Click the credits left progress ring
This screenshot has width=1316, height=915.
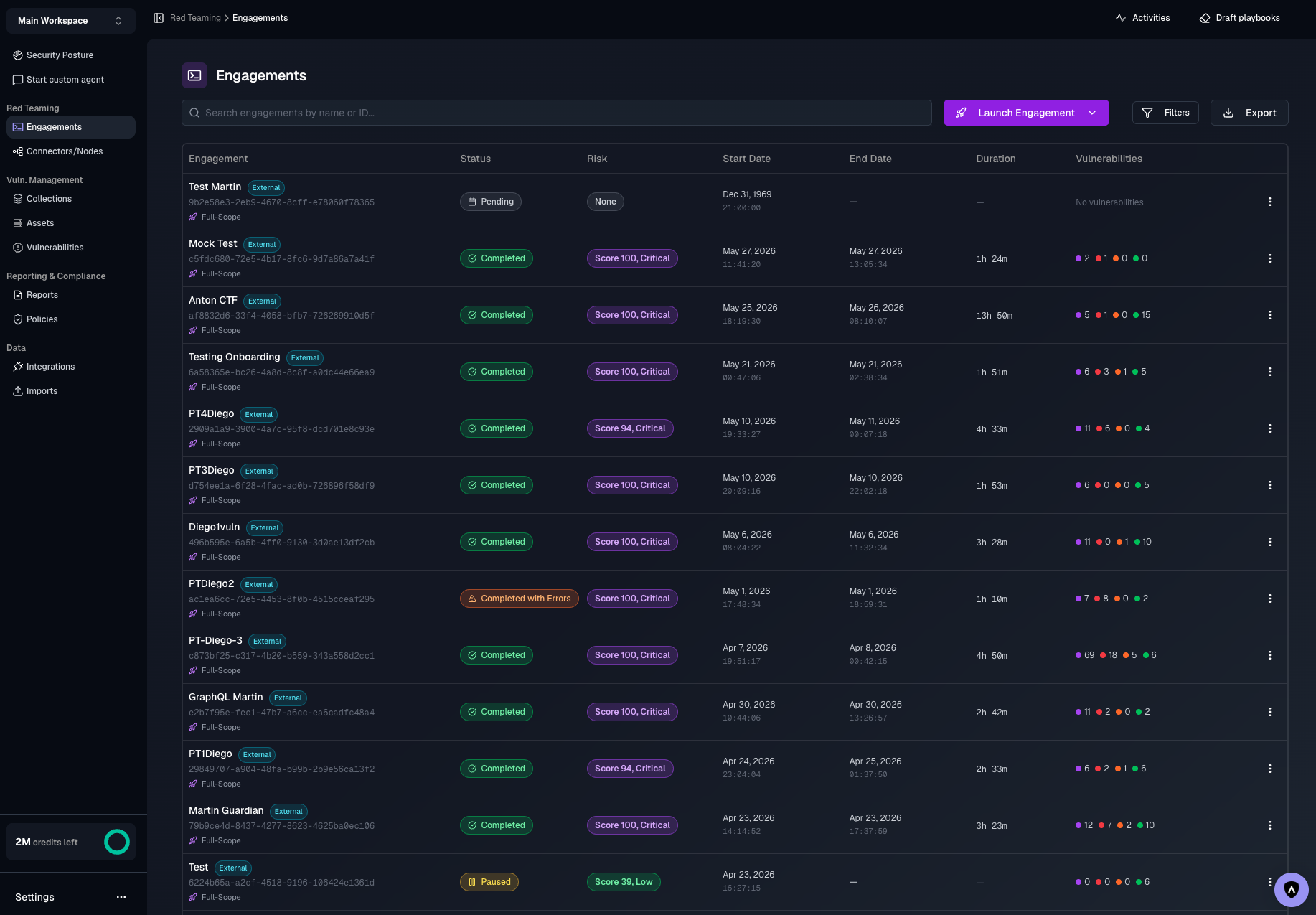click(x=117, y=842)
